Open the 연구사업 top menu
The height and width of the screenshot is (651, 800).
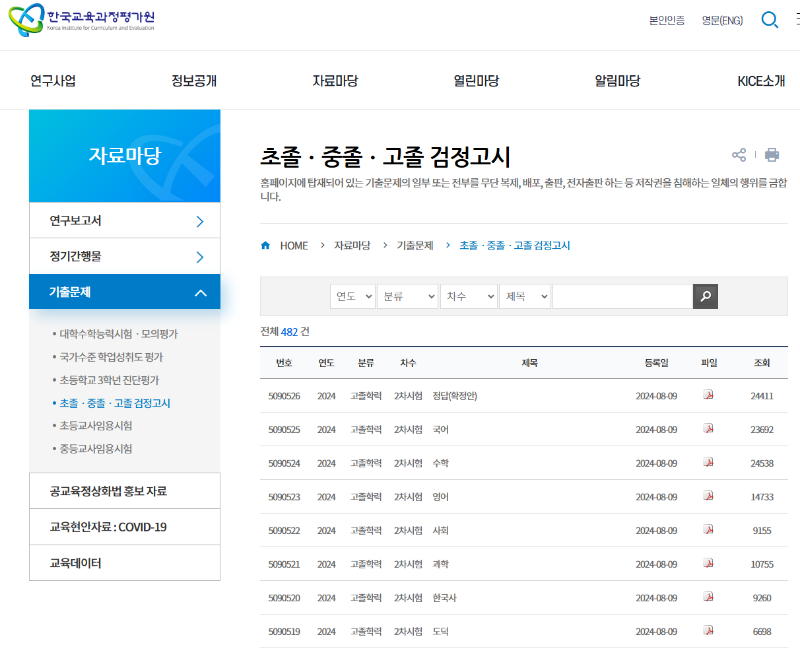coord(53,81)
